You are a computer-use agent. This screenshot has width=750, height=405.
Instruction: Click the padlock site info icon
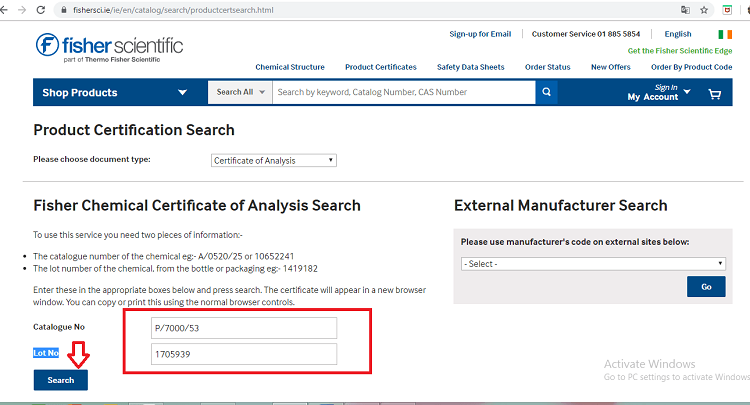point(64,10)
